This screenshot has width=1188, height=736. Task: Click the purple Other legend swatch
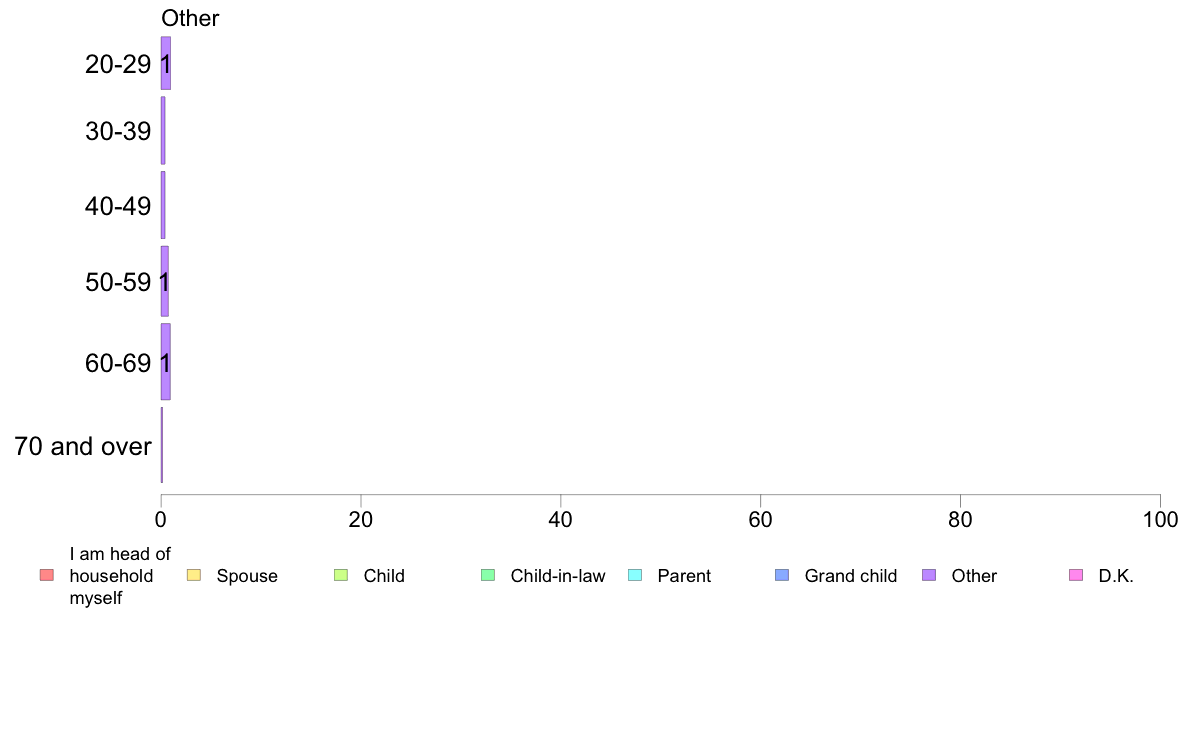pyautogui.click(x=929, y=575)
